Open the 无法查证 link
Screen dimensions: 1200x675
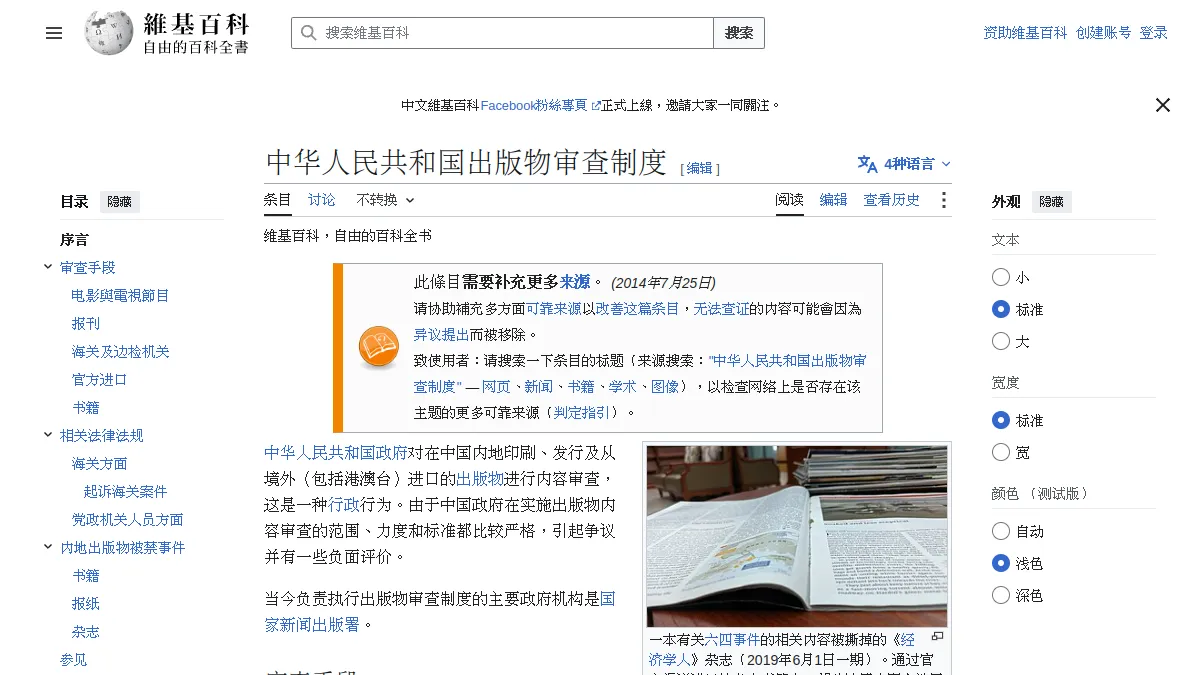721,309
